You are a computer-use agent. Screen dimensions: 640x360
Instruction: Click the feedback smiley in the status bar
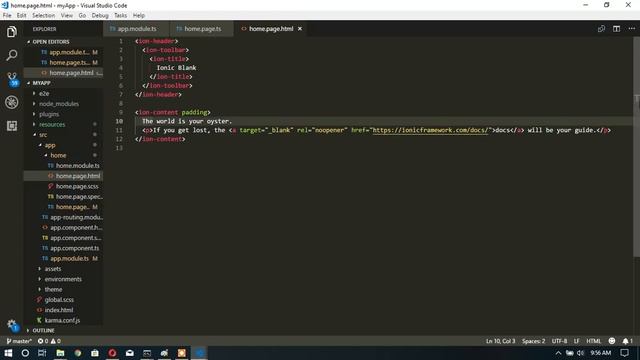click(x=611, y=341)
